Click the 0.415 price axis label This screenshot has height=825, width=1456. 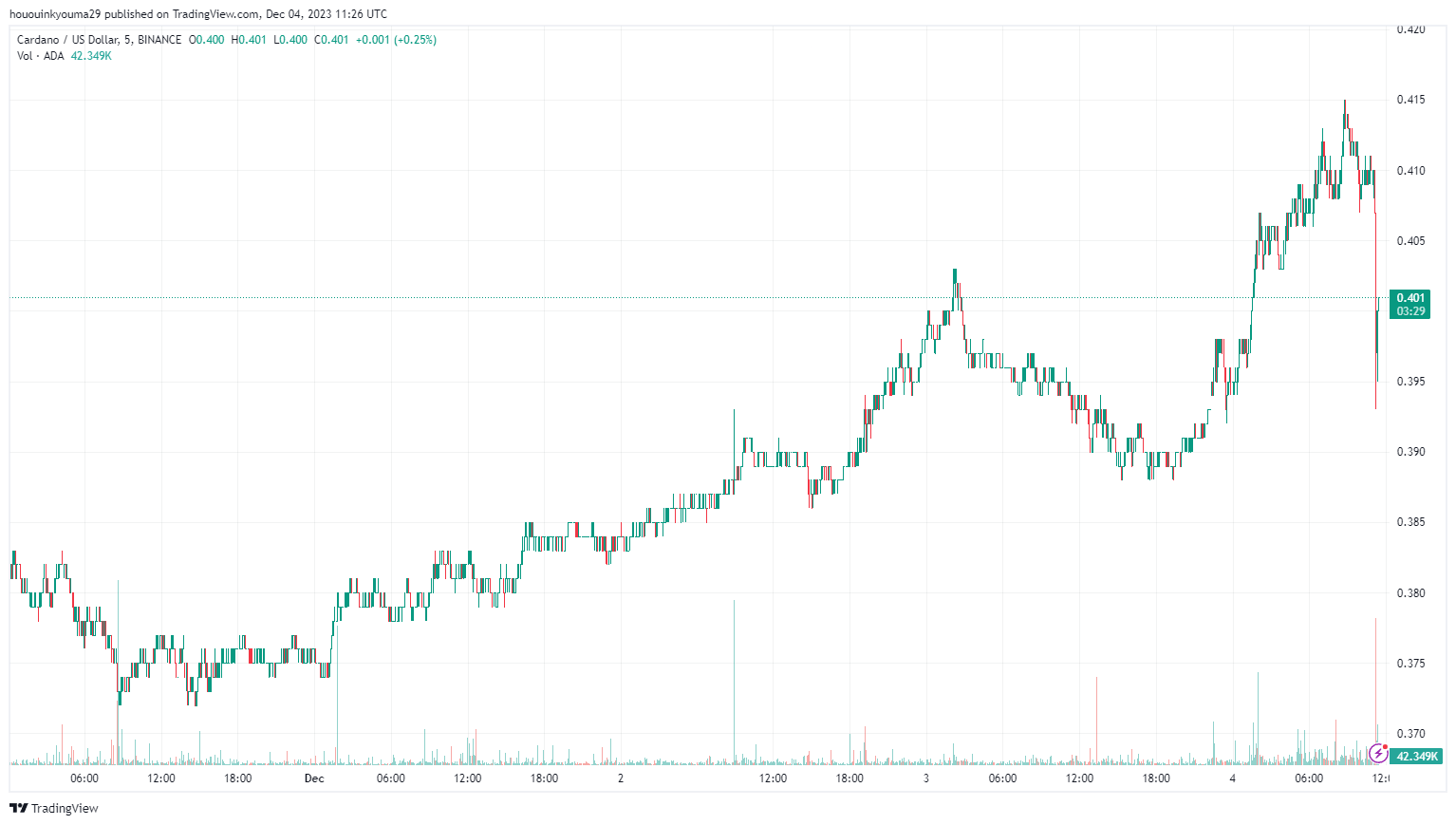click(x=1410, y=101)
